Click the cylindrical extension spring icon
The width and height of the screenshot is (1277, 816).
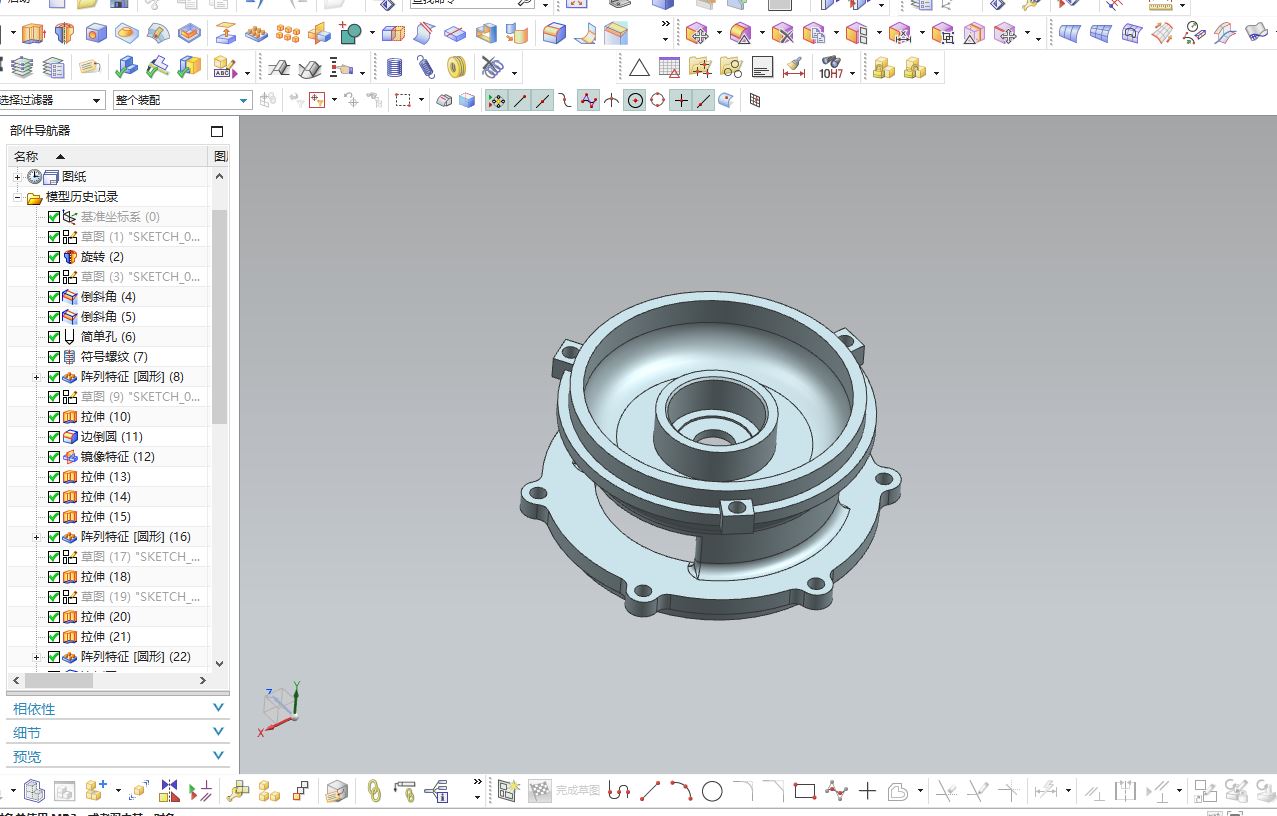(426, 68)
